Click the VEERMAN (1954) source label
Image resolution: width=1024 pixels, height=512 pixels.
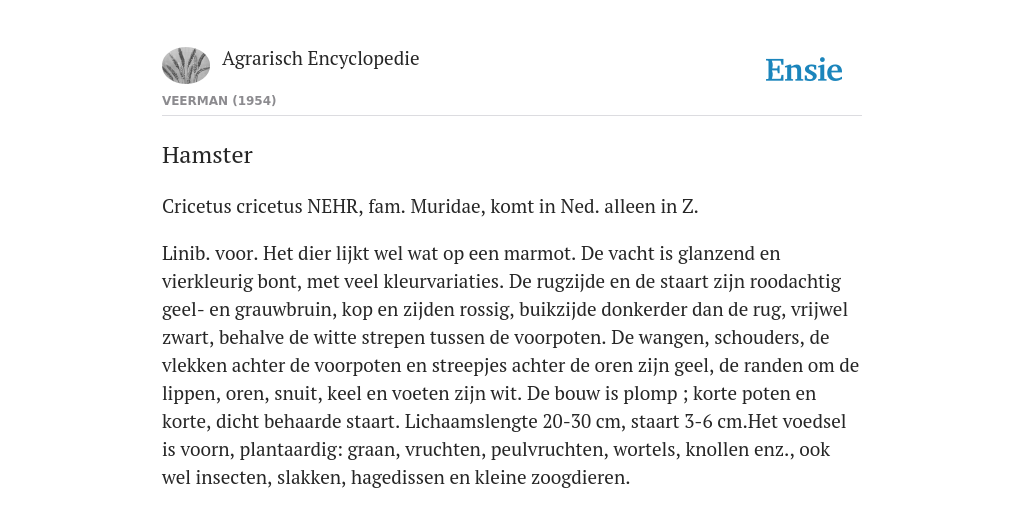(219, 101)
